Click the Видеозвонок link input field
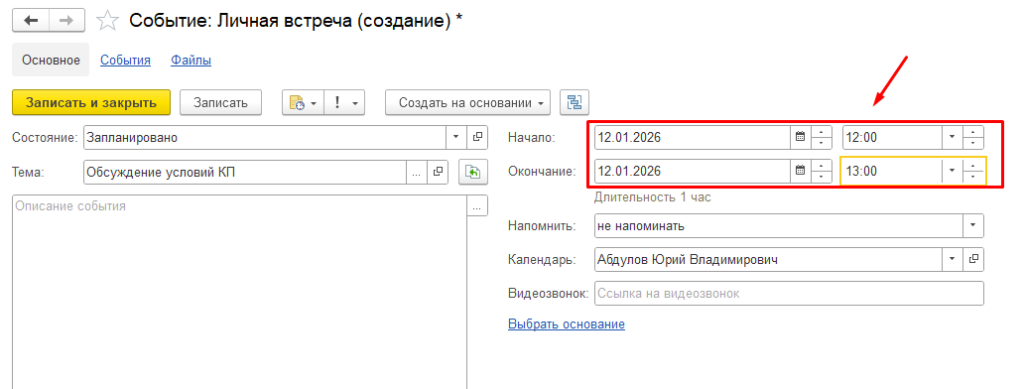 789,294
